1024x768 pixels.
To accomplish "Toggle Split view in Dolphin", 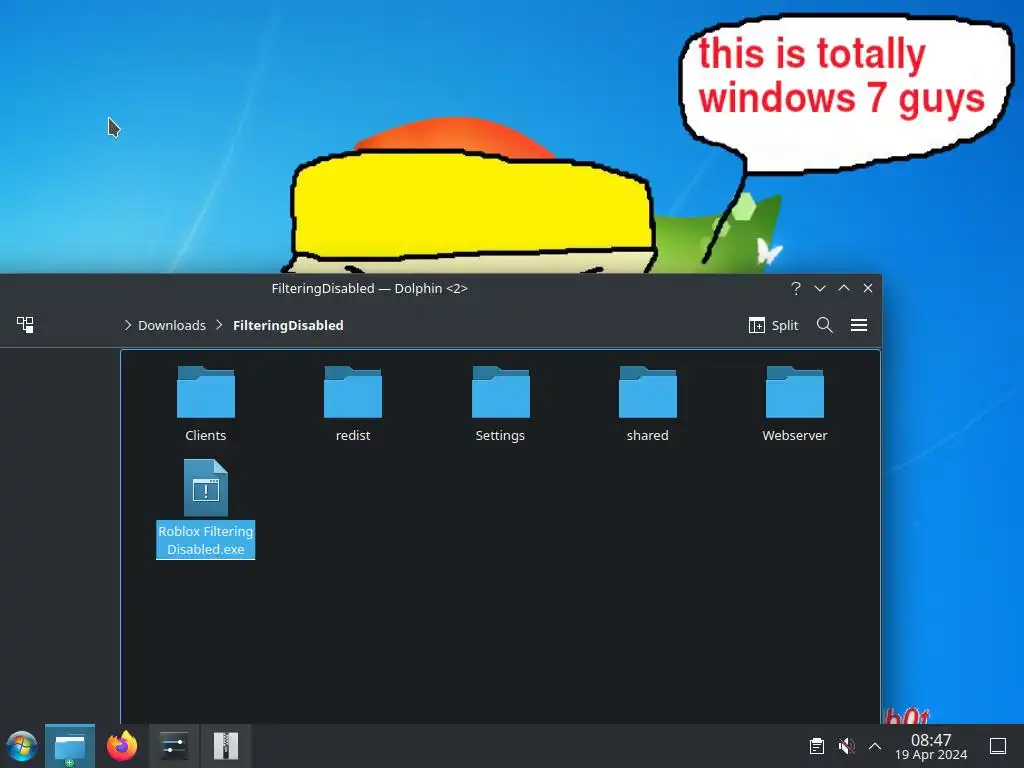I will 774,325.
